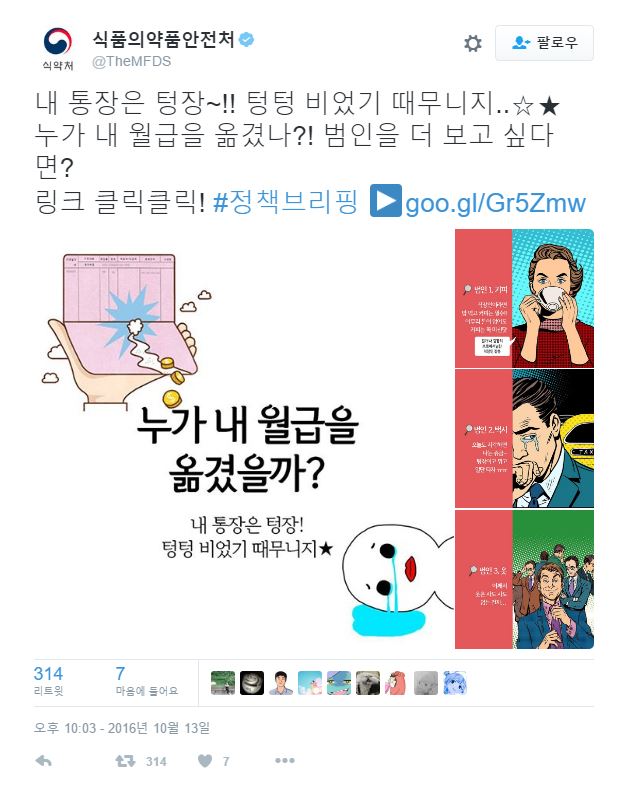Open the crying man taxi thumbnail
Viewport: 622px width, 793px height.
coord(524,438)
